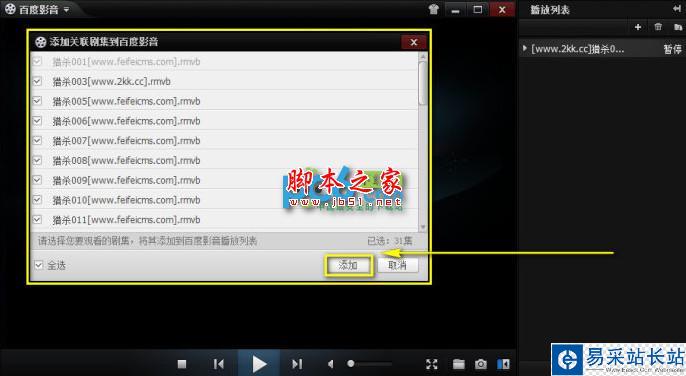Uncheck 猎杀006 episode checkbox
686x376 pixels.
tap(38, 120)
